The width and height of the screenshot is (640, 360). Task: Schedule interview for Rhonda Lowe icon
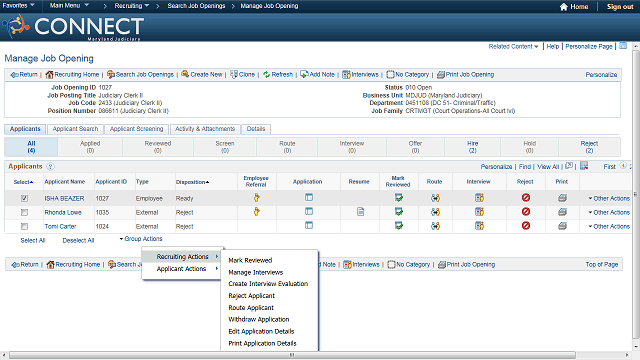coord(479,212)
